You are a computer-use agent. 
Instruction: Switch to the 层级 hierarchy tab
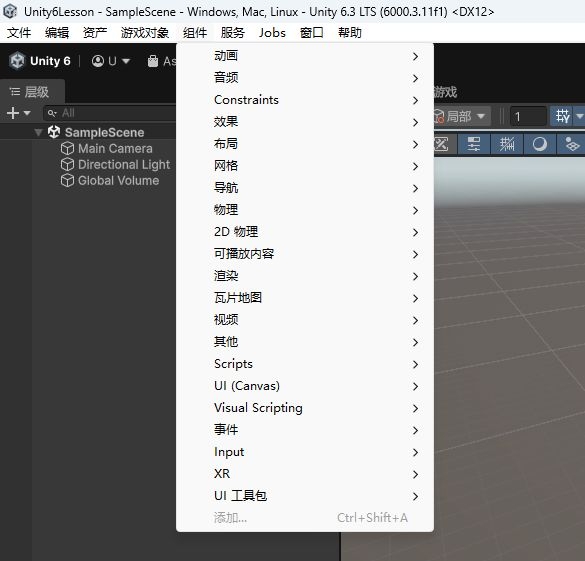coord(30,92)
